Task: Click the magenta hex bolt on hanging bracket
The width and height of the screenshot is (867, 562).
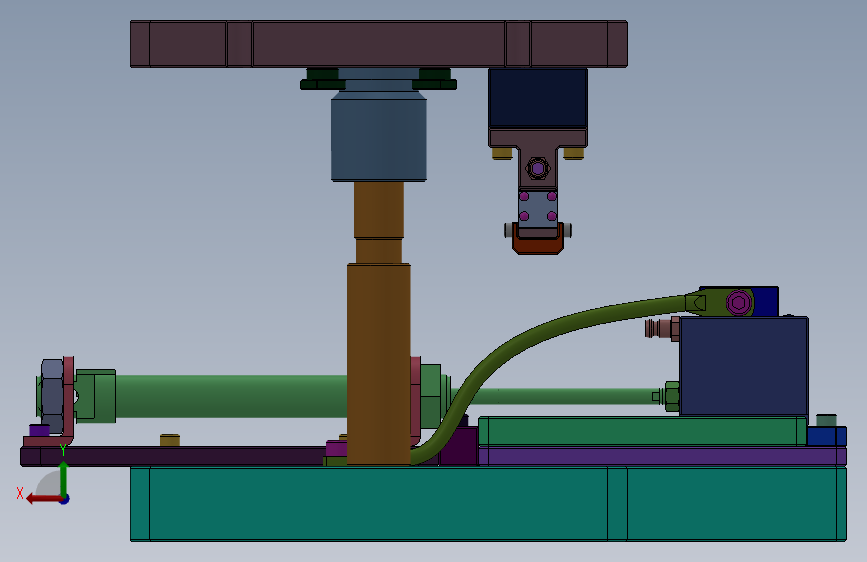Action: point(537,168)
